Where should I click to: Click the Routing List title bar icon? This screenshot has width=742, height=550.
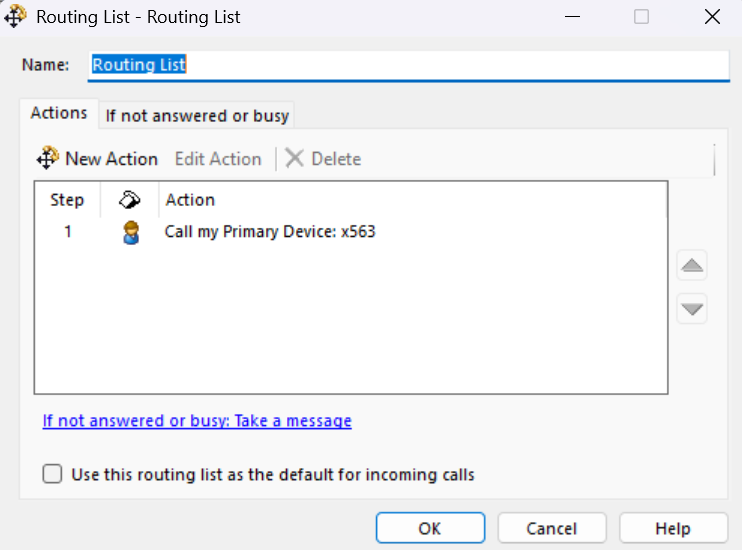[x=16, y=17]
